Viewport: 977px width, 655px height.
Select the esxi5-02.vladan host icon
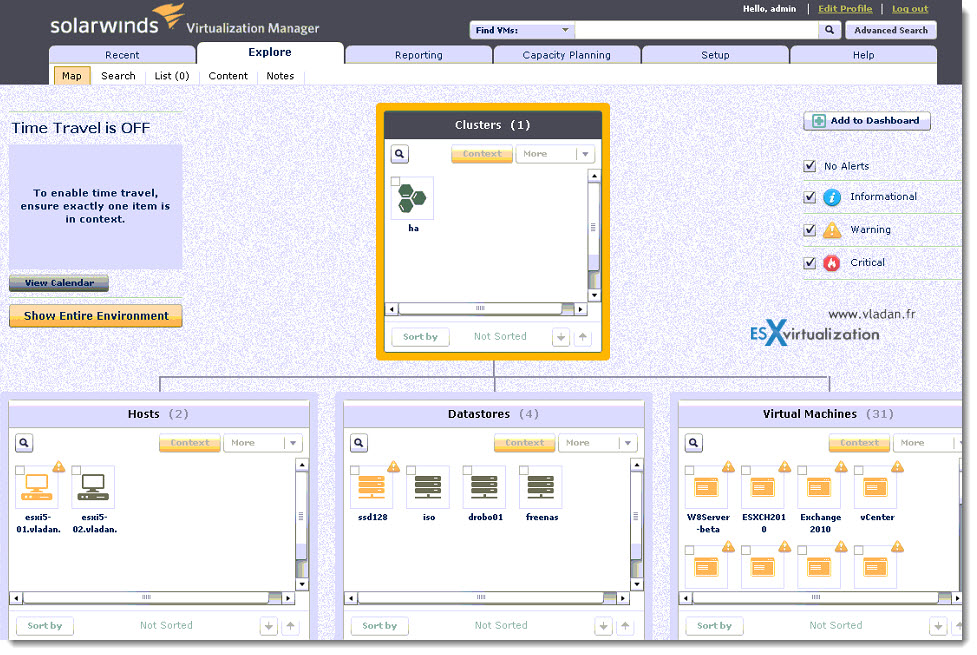93,487
